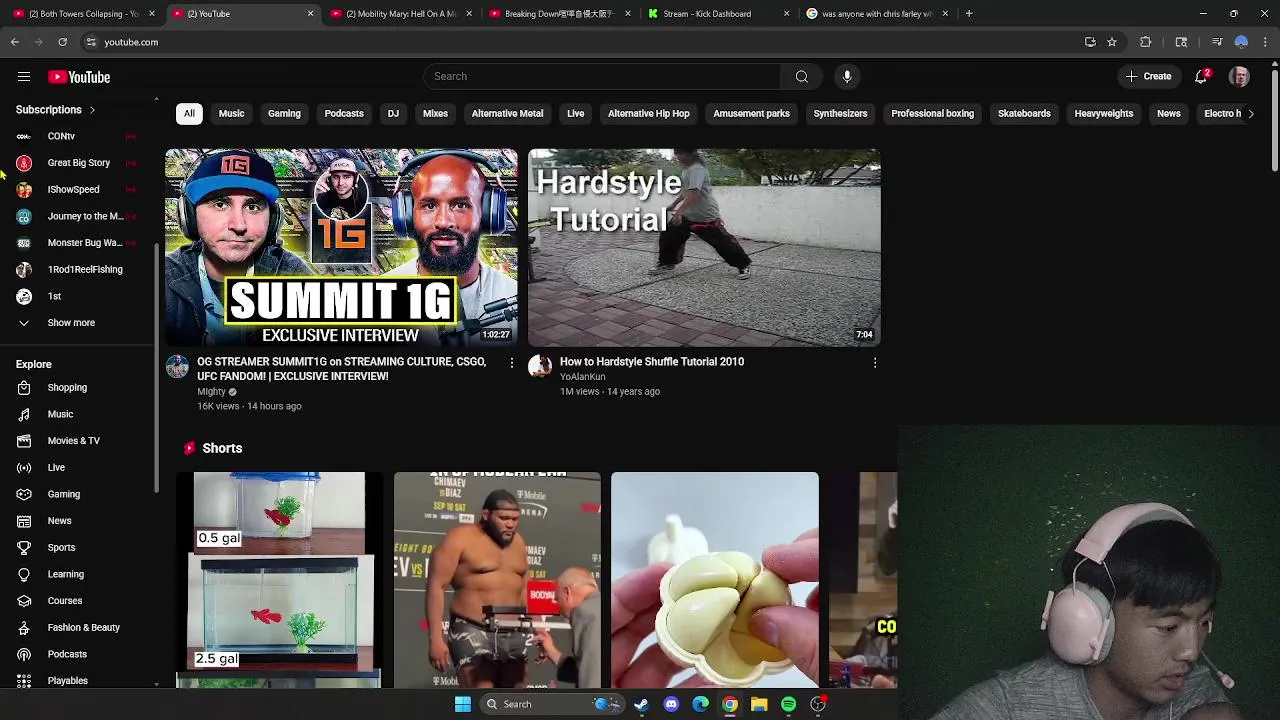Viewport: 1280px width, 720px height.
Task: Go back with the browser back arrow
Action: pos(15,42)
